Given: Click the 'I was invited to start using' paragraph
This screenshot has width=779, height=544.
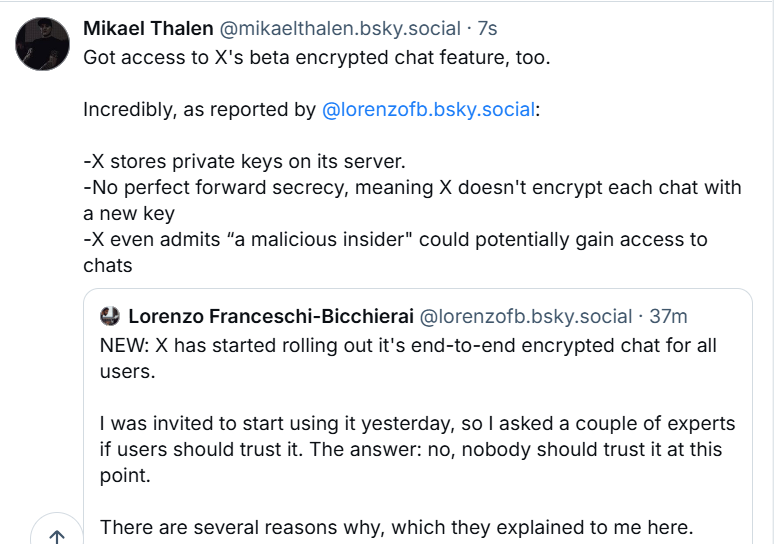Looking at the screenshot, I should (417, 449).
